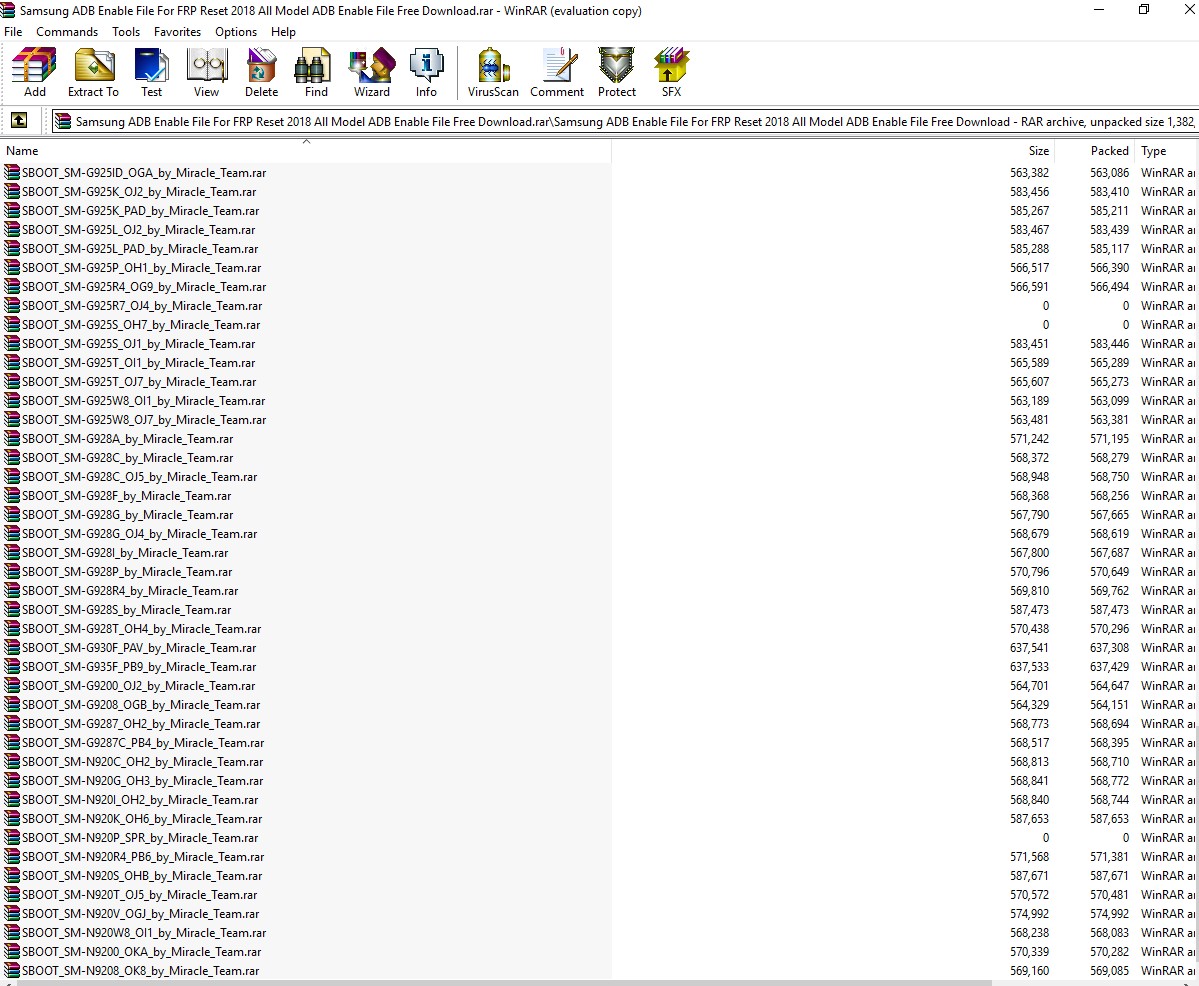Select SBOOT_SM-G928I_by_Miracle_Team.rar
The height and width of the screenshot is (986, 1199).
(125, 553)
